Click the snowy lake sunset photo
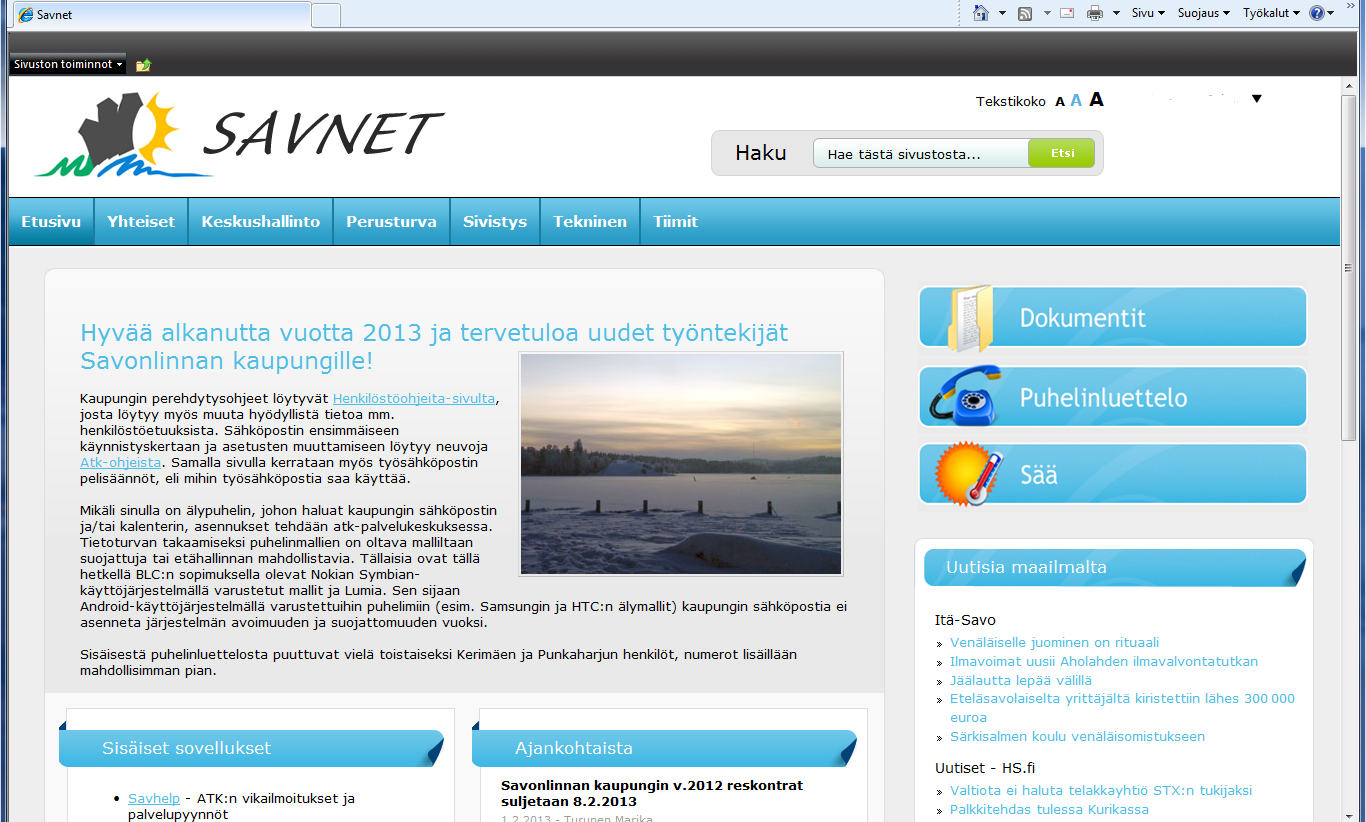 coord(681,464)
